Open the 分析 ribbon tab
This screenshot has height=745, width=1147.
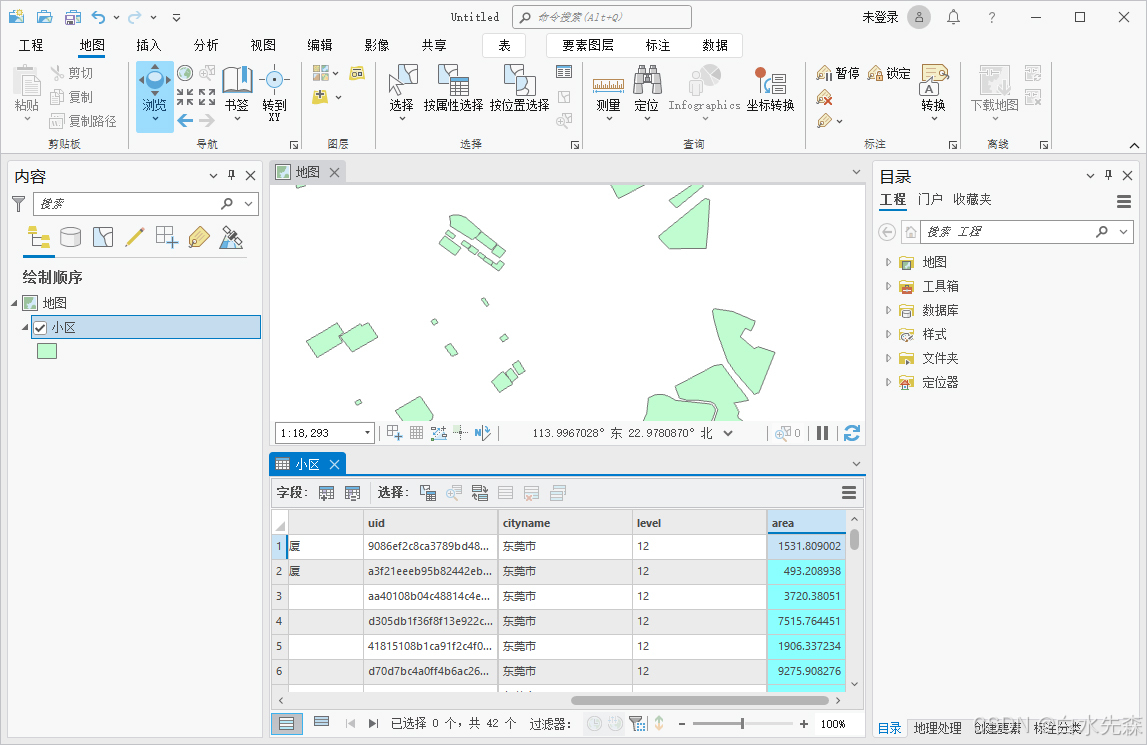click(x=206, y=45)
